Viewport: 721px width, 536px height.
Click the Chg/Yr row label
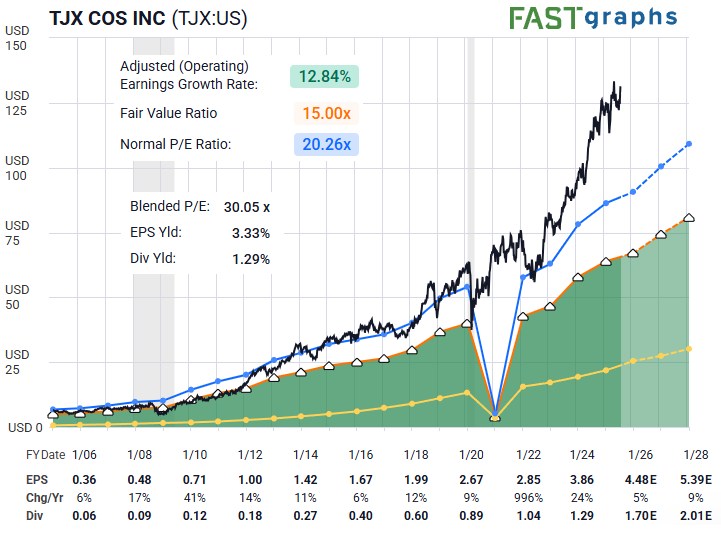44,498
